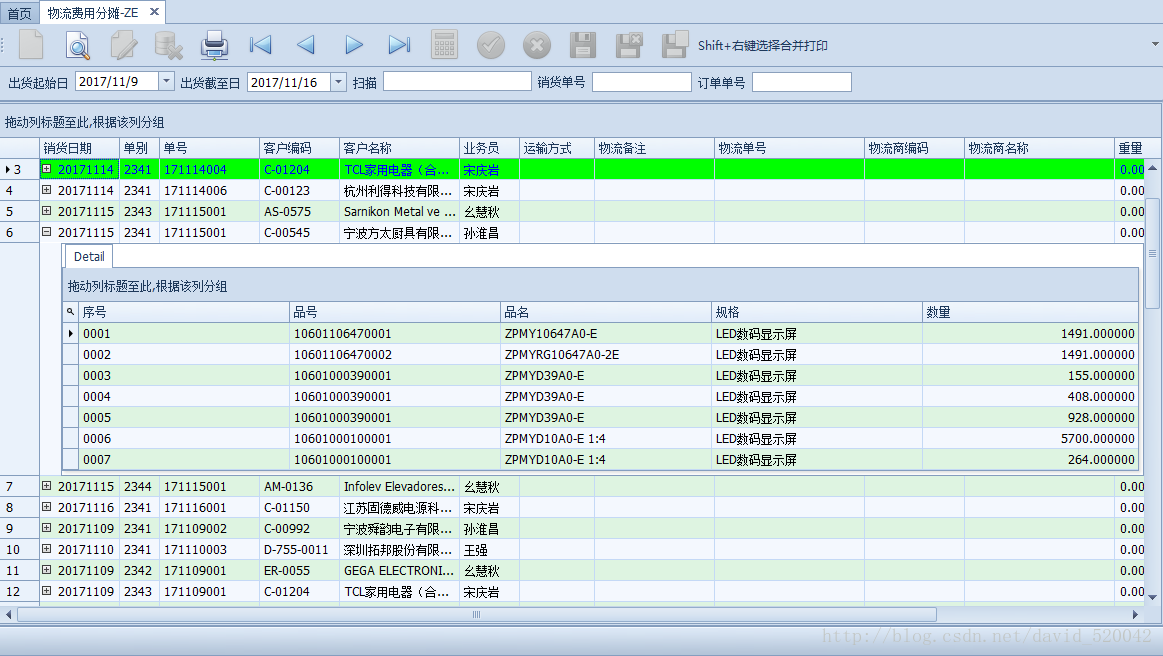The height and width of the screenshot is (656, 1163).
Task: Click the 规格 detail column header
Action: (817, 312)
